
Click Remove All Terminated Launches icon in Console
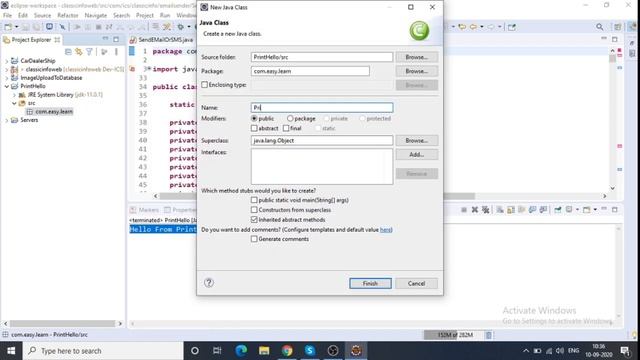coord(485,210)
